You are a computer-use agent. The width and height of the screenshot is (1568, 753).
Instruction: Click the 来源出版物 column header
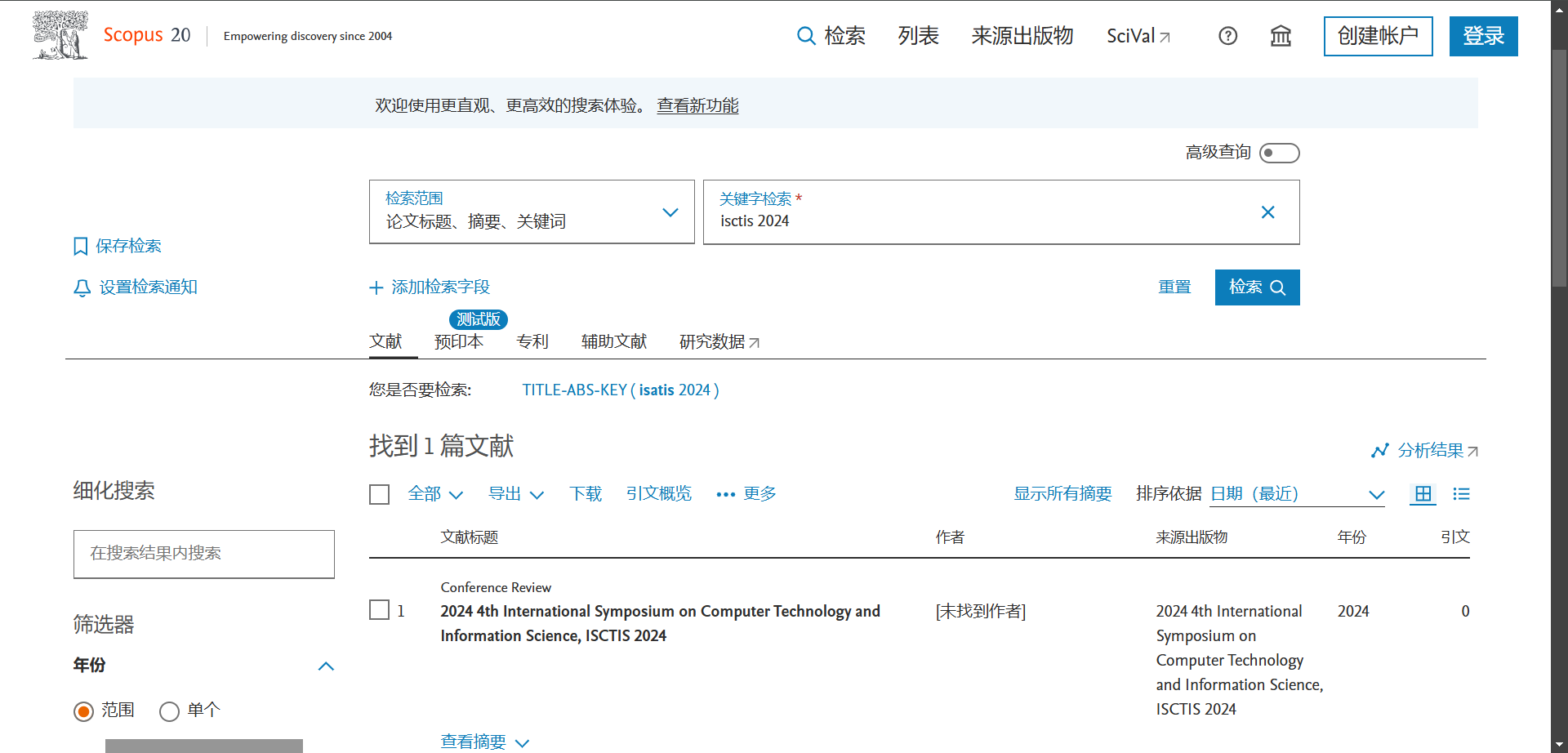[x=1192, y=537]
